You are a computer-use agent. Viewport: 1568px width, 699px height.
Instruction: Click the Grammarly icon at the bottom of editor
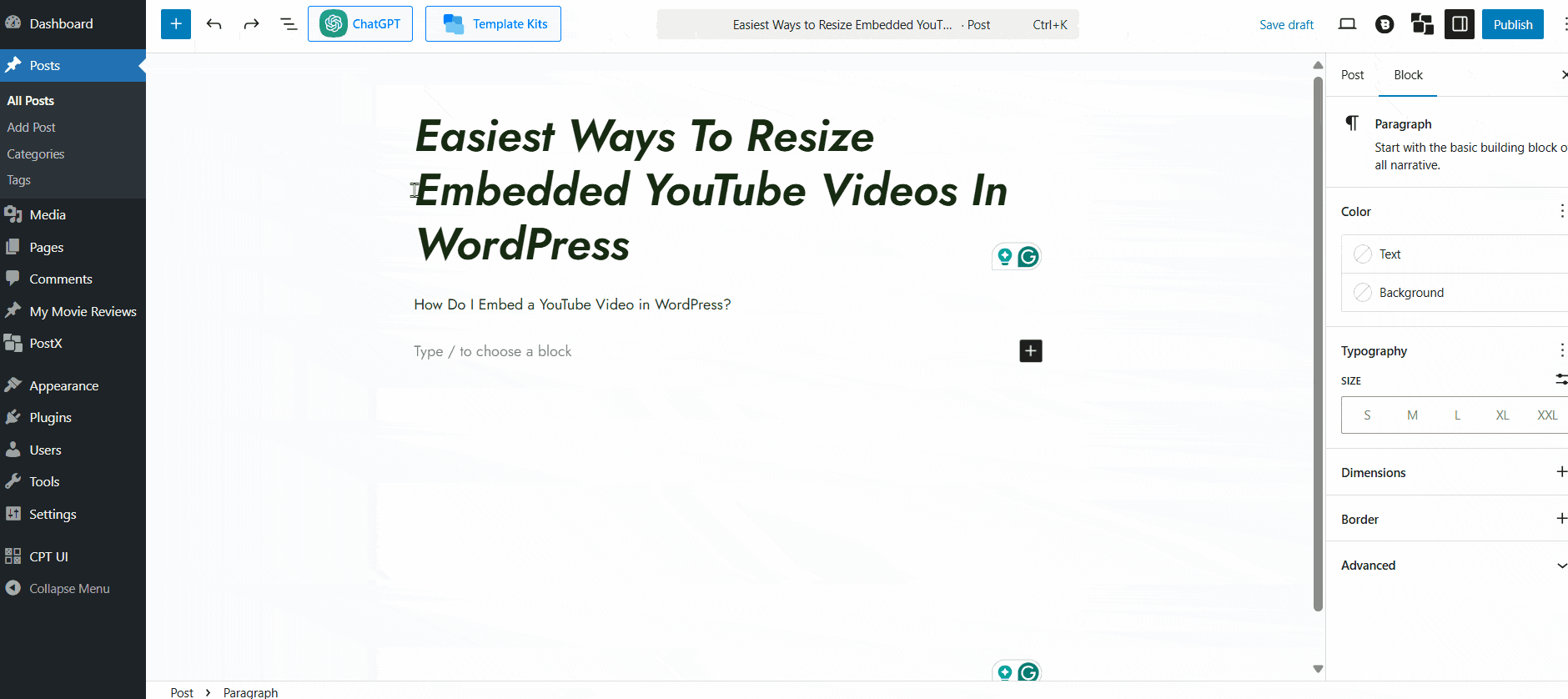1028,672
